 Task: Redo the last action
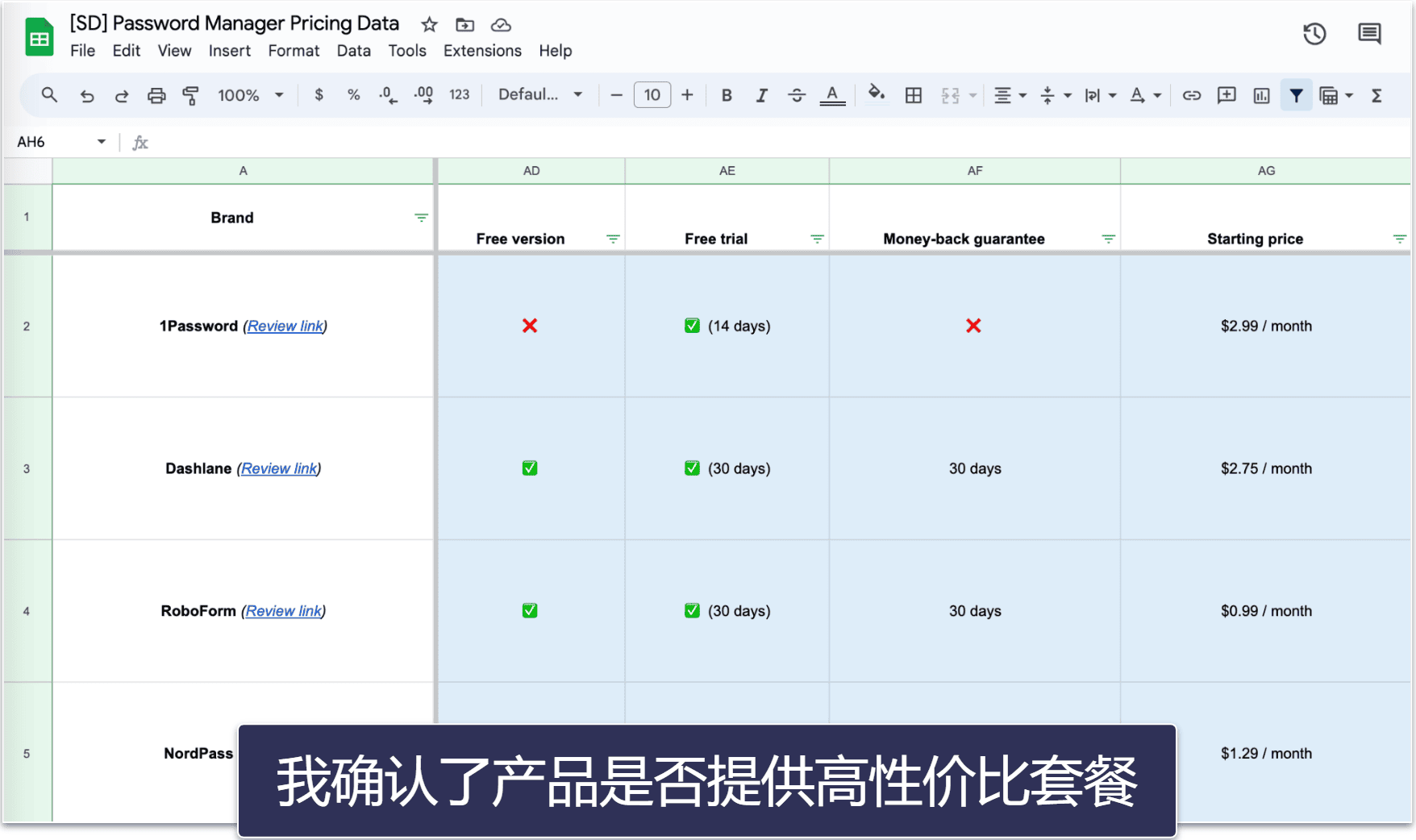pyautogui.click(x=121, y=96)
